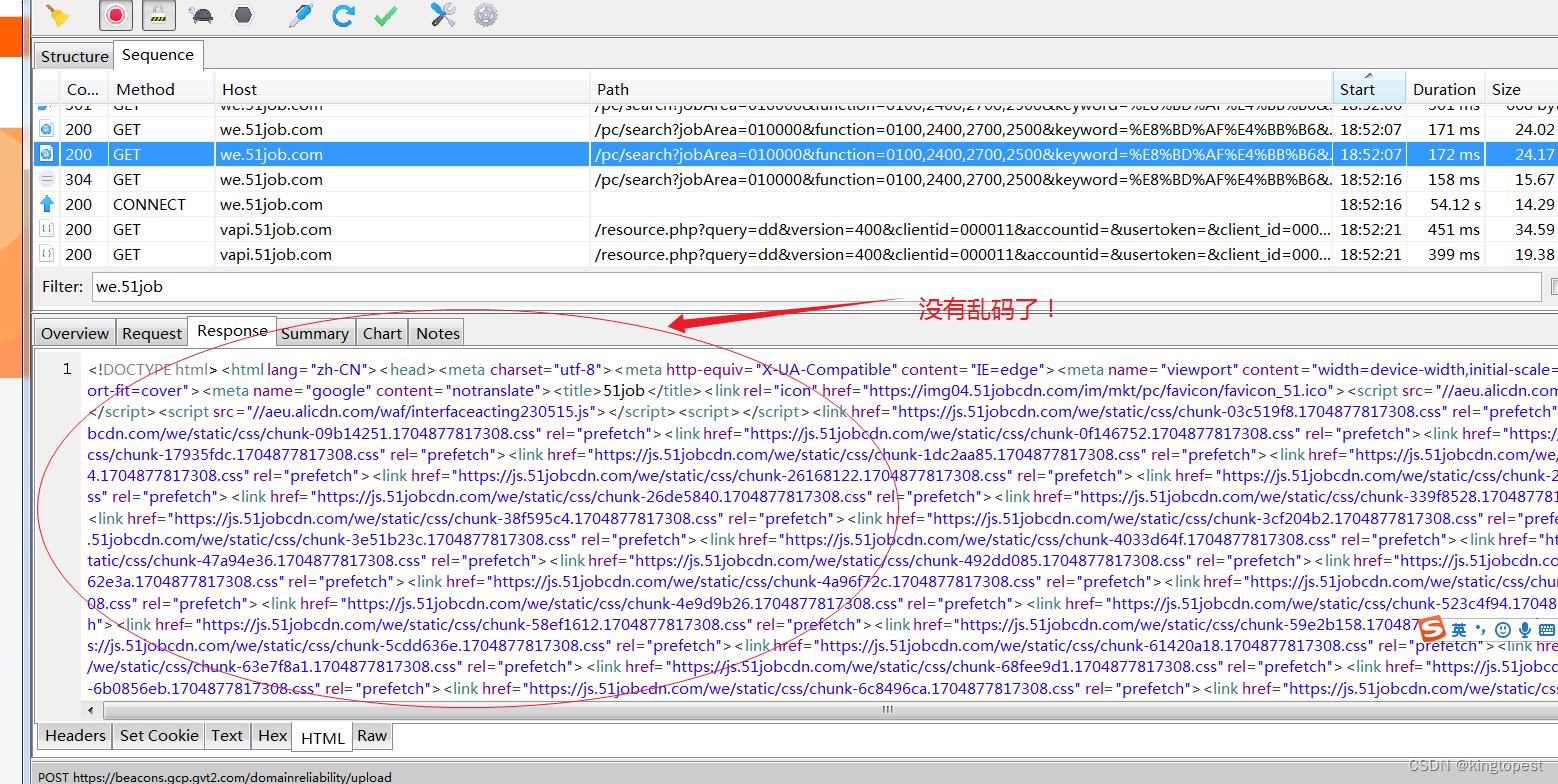Sort by the Path column header

click(x=961, y=89)
